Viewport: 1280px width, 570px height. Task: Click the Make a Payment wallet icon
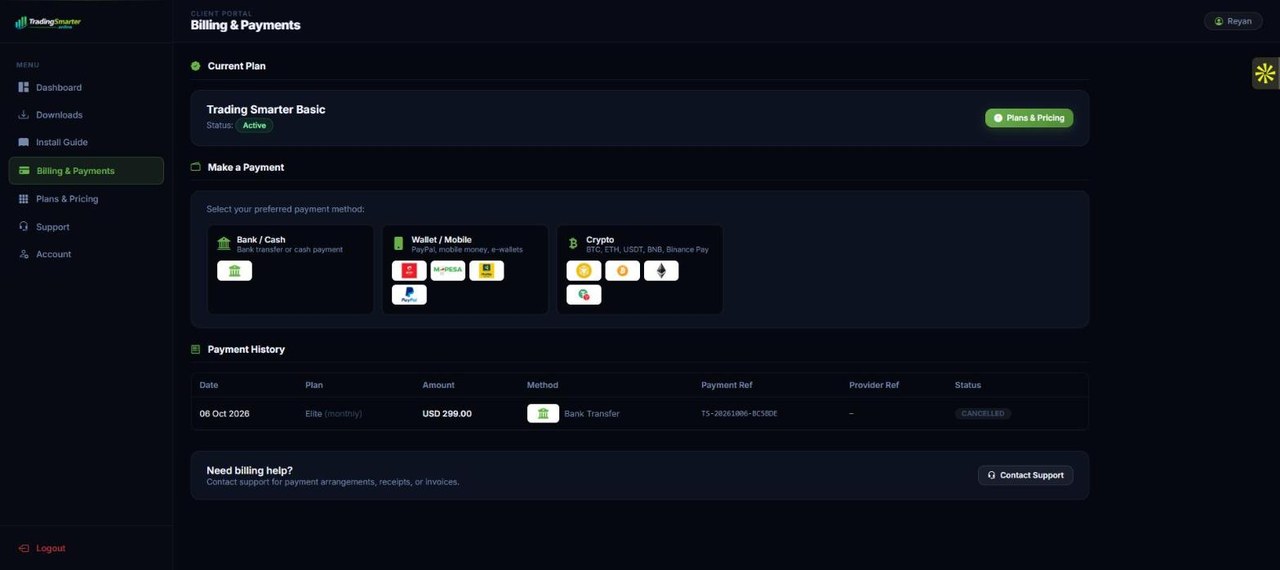[x=196, y=167]
